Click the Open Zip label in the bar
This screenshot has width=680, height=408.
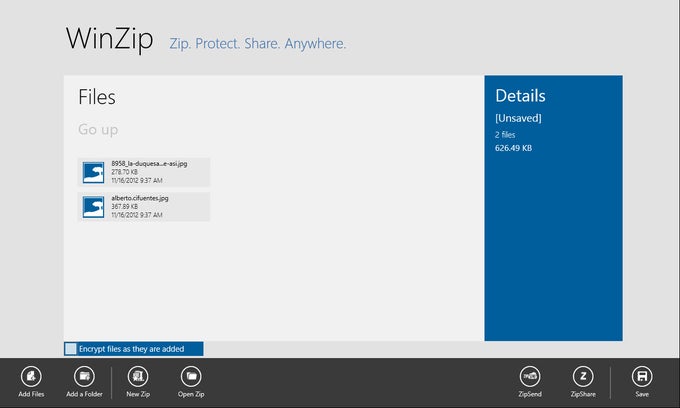(x=191, y=394)
